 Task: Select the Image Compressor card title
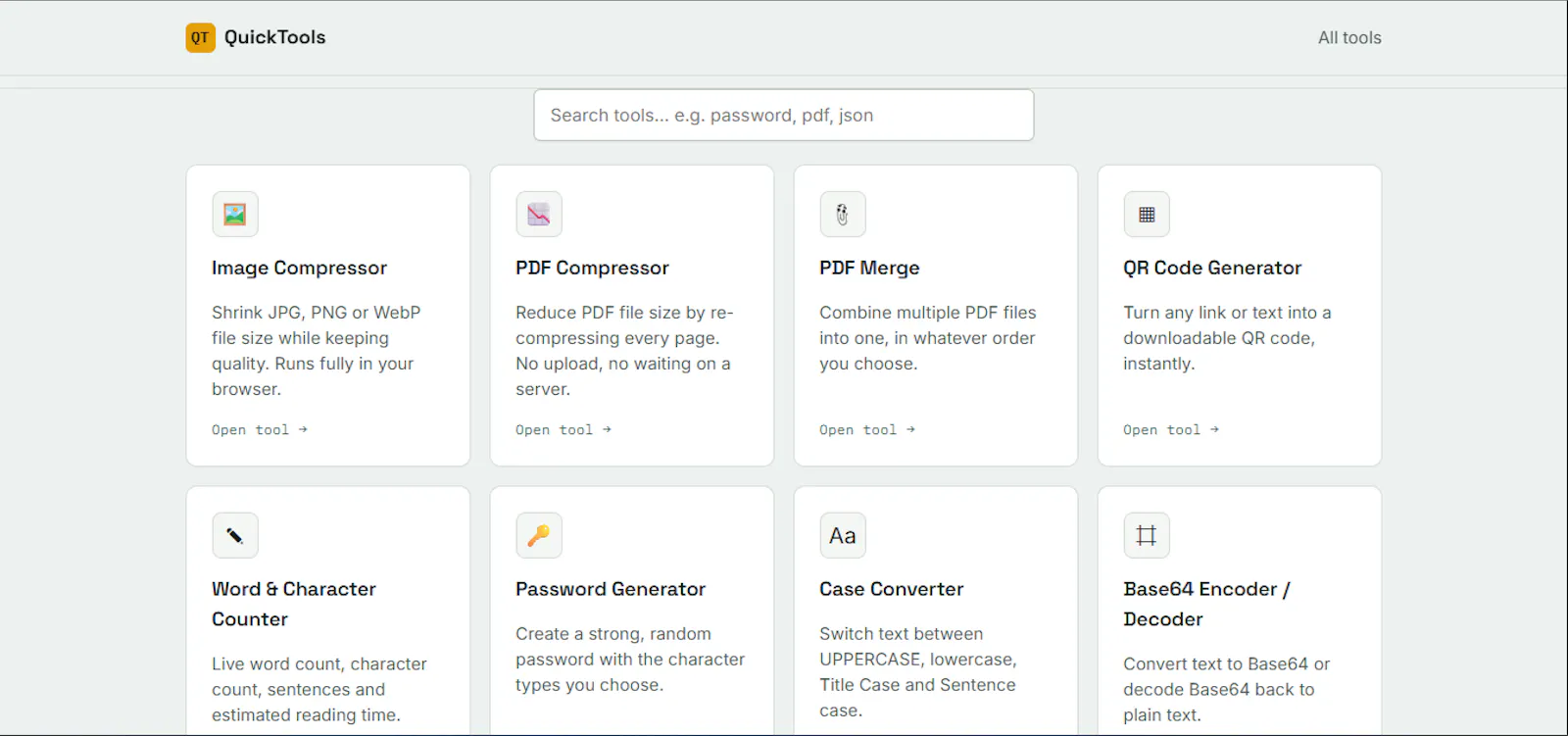click(299, 268)
